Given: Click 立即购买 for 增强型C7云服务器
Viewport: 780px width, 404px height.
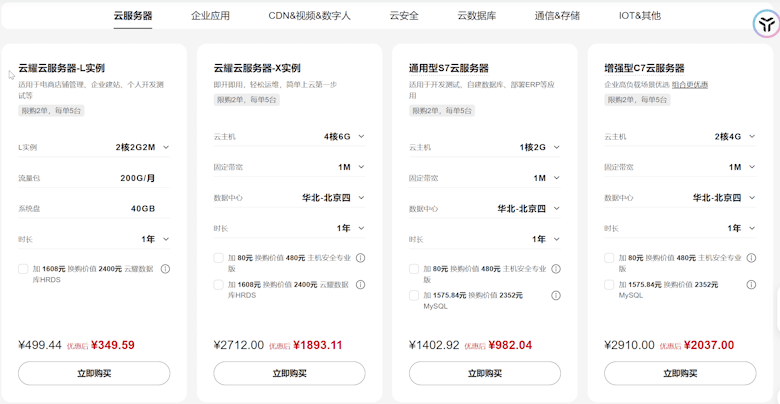Looking at the screenshot, I should pyautogui.click(x=680, y=373).
